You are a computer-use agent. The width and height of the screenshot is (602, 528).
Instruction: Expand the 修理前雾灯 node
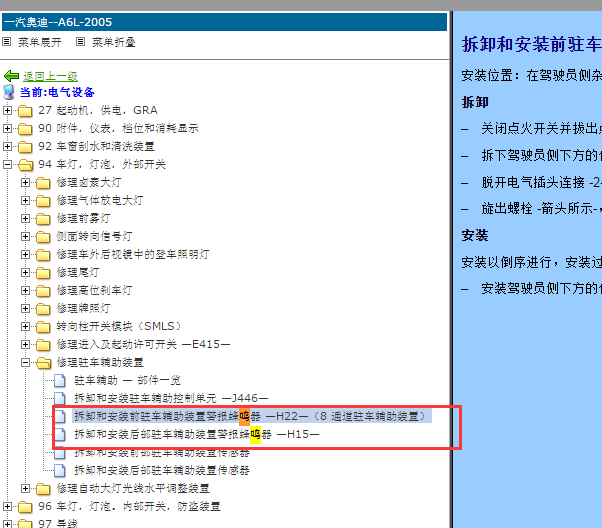25,219
